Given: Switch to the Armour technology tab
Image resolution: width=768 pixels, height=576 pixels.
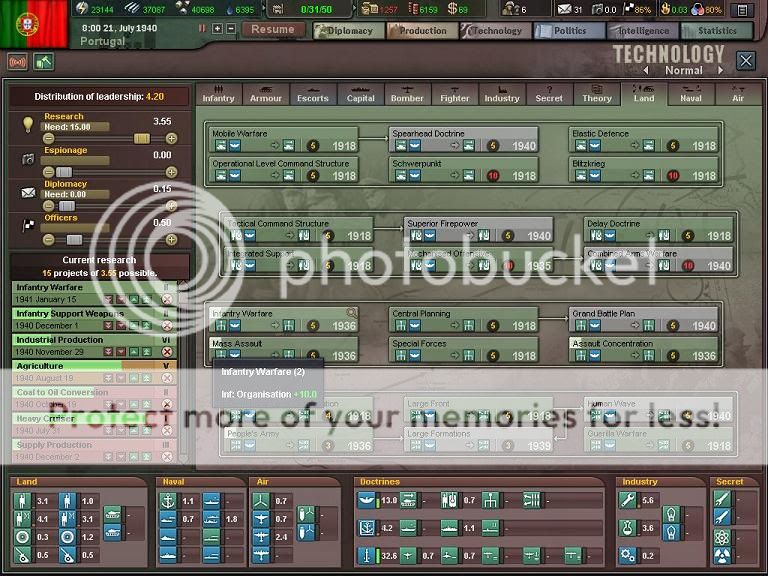Looking at the screenshot, I should tap(265, 95).
